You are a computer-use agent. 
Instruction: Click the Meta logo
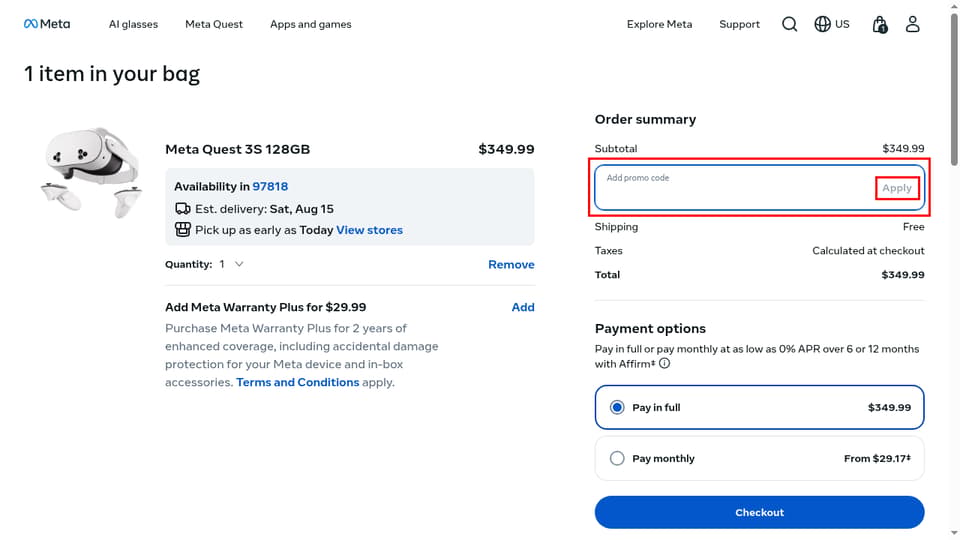[x=47, y=24]
